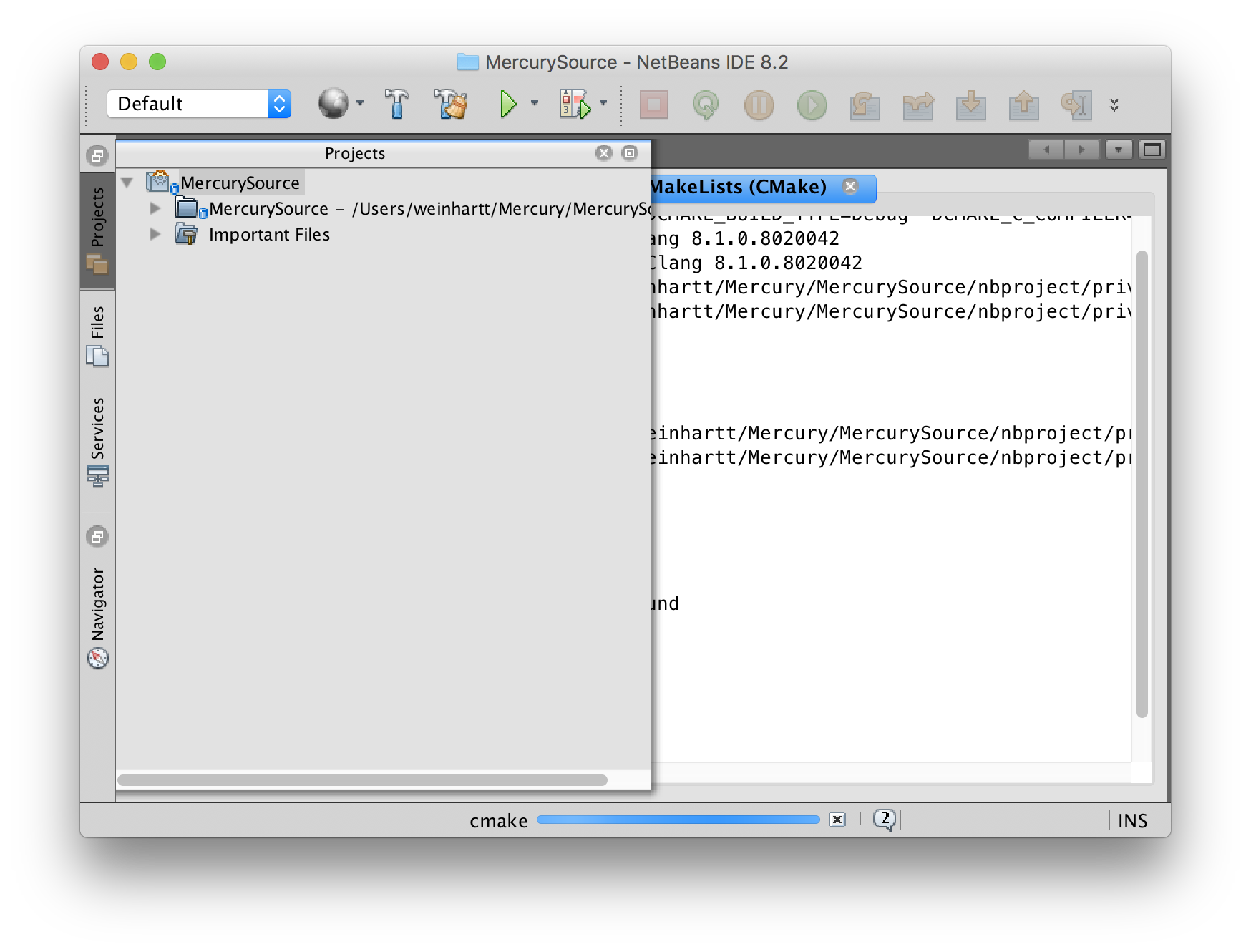1251x952 pixels.
Task: Open the Services sidebar tab
Action: (98, 441)
